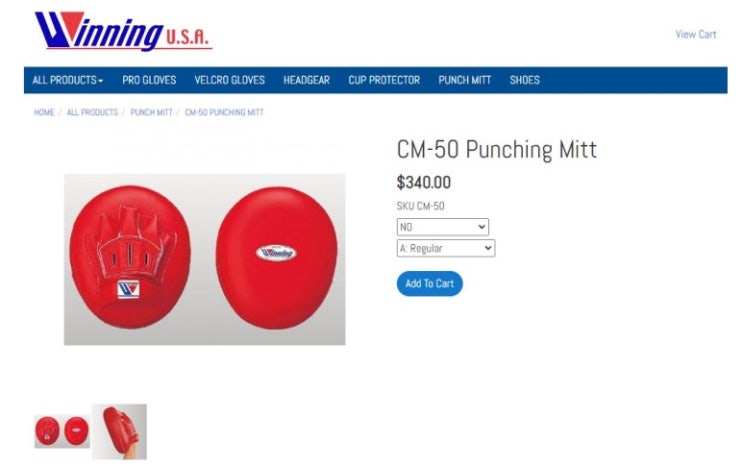Select HEADGEAR in navigation bar
This screenshot has height=466, width=743.
(306, 80)
